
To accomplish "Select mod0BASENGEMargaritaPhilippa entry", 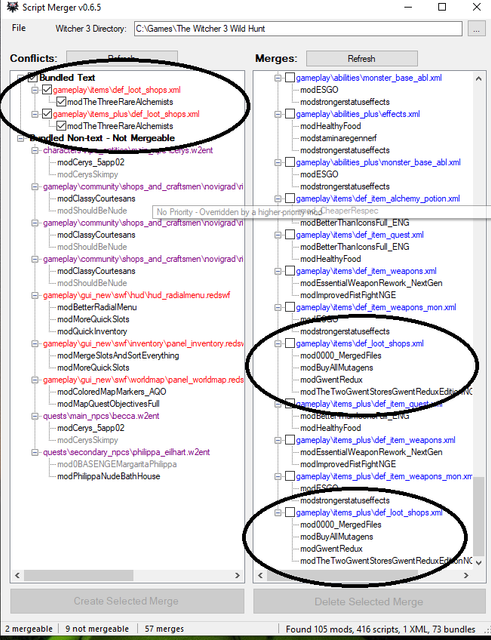I will pos(117,464).
